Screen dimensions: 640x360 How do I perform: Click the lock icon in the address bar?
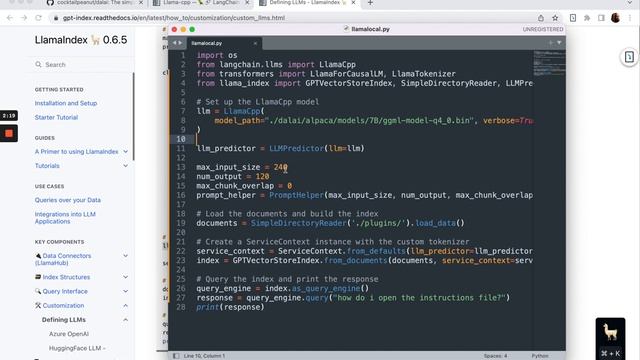pos(56,18)
